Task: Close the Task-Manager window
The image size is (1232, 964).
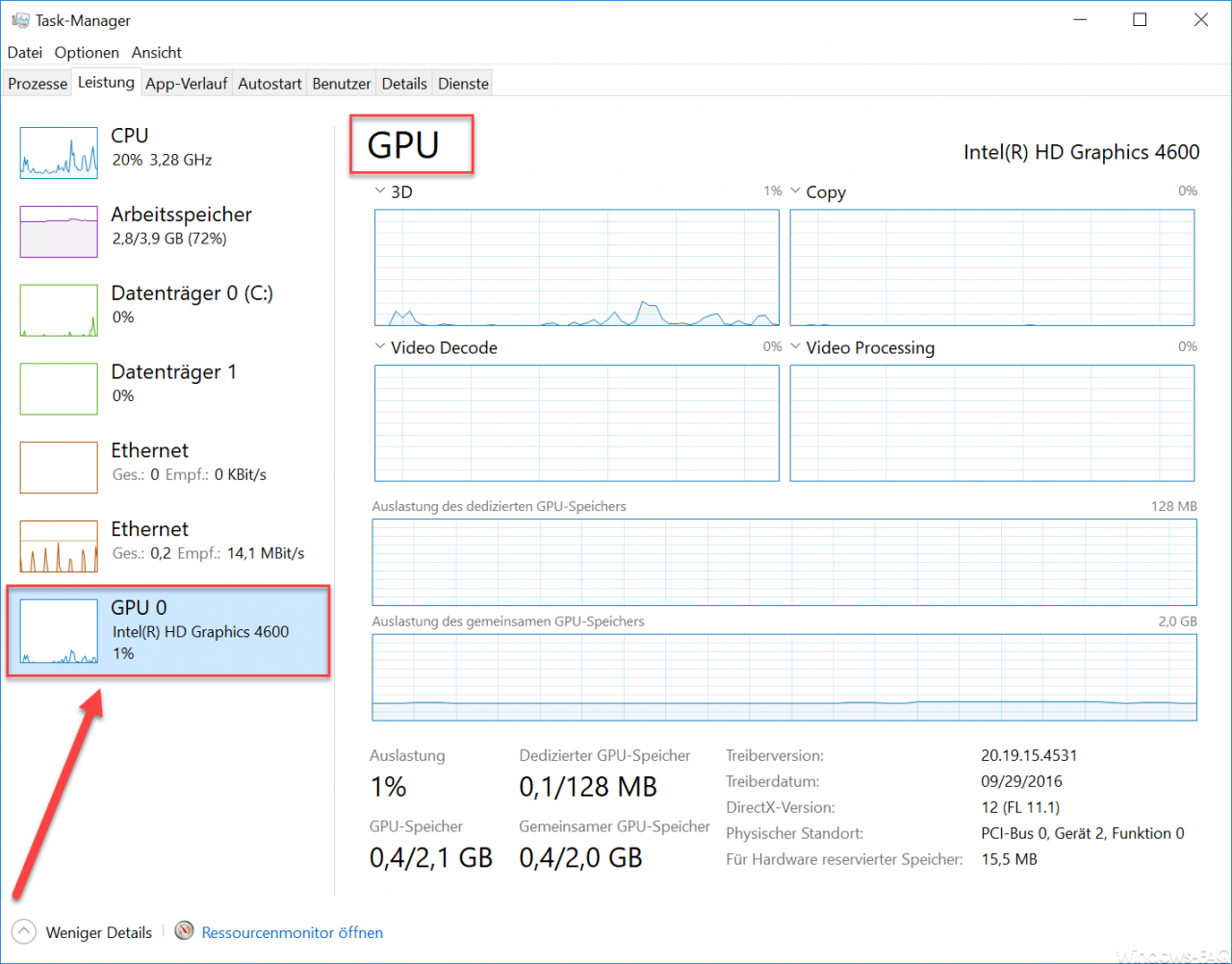Action: click(x=1201, y=19)
